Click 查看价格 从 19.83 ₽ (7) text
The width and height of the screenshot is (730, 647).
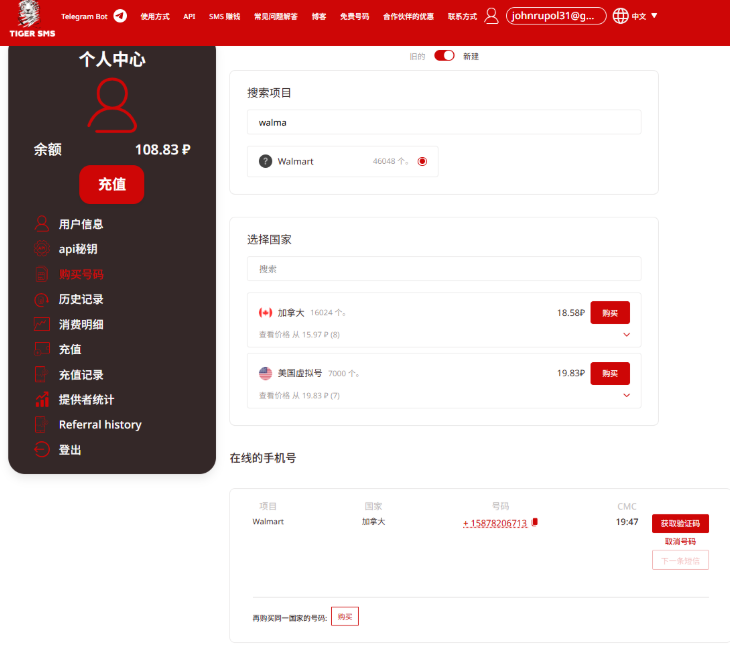(x=299, y=396)
